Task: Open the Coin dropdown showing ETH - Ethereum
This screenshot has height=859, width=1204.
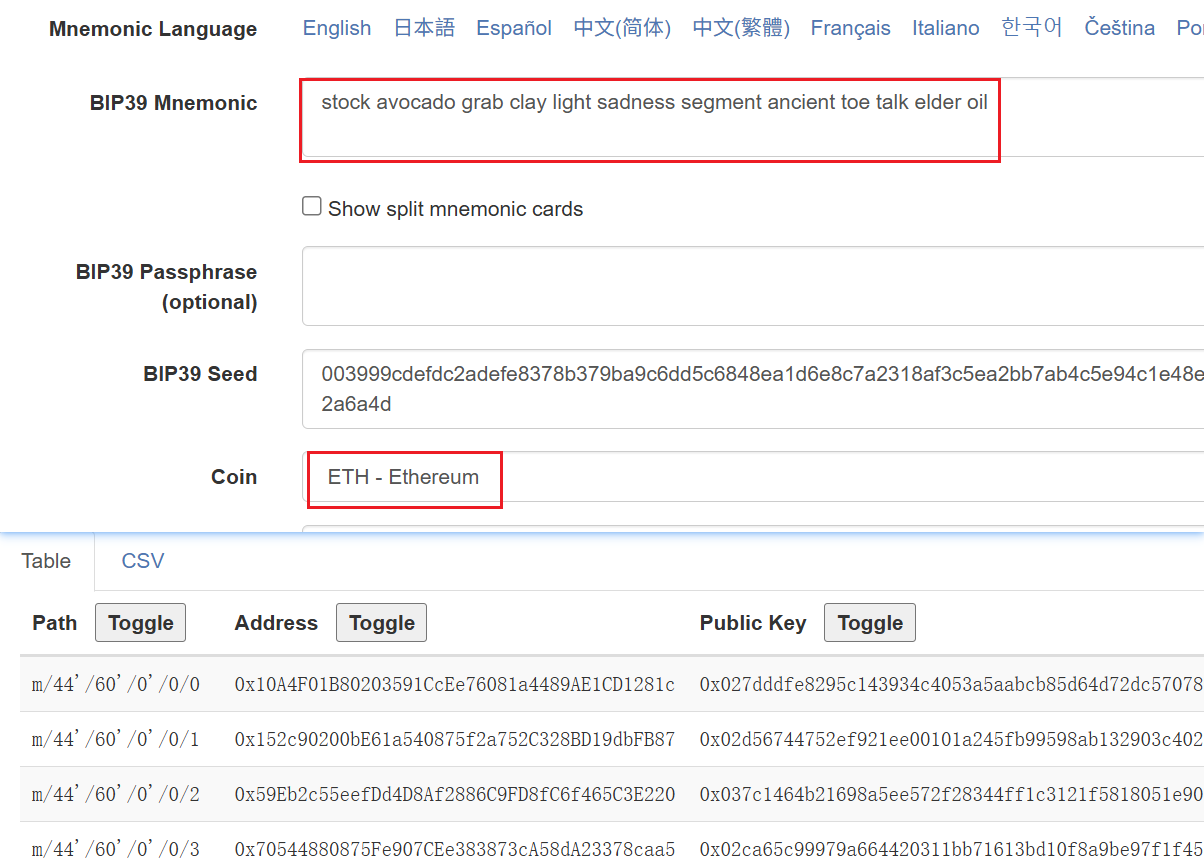Action: 752,477
